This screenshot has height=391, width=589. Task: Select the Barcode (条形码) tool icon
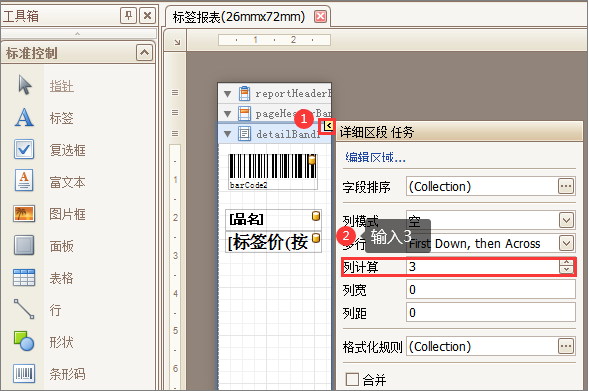24,373
